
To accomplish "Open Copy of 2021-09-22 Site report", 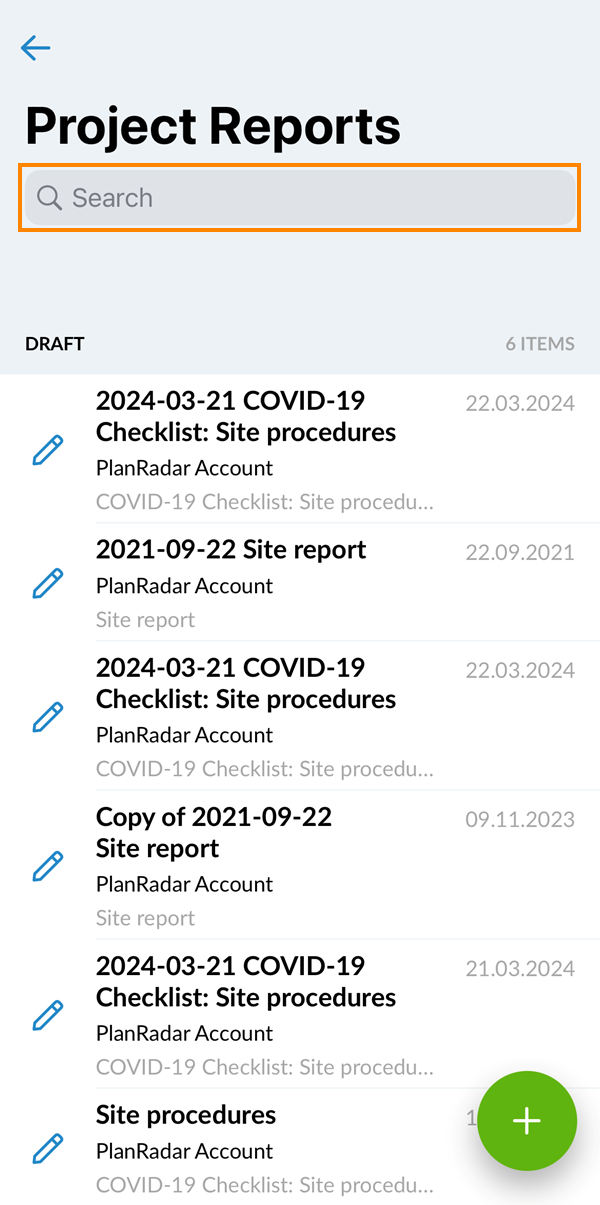I will click(x=214, y=832).
